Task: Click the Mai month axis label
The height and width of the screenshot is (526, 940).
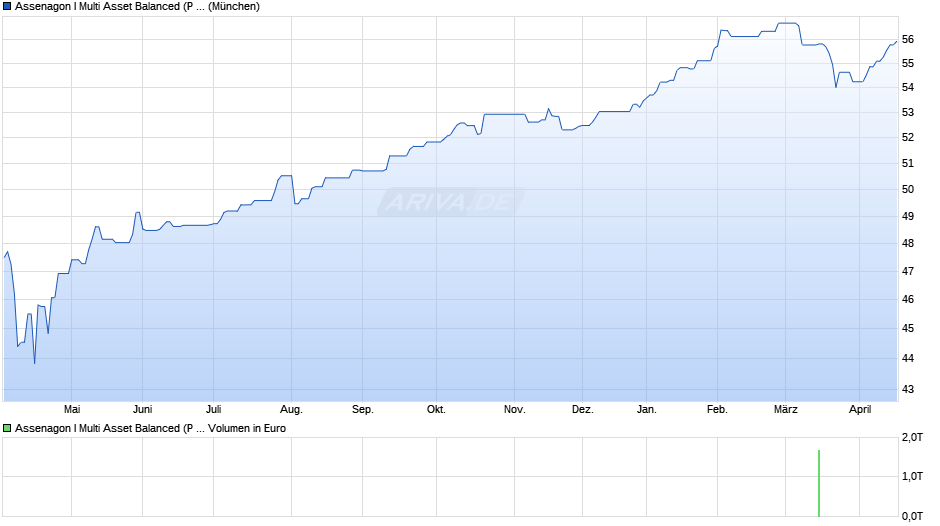Action: (x=72, y=409)
